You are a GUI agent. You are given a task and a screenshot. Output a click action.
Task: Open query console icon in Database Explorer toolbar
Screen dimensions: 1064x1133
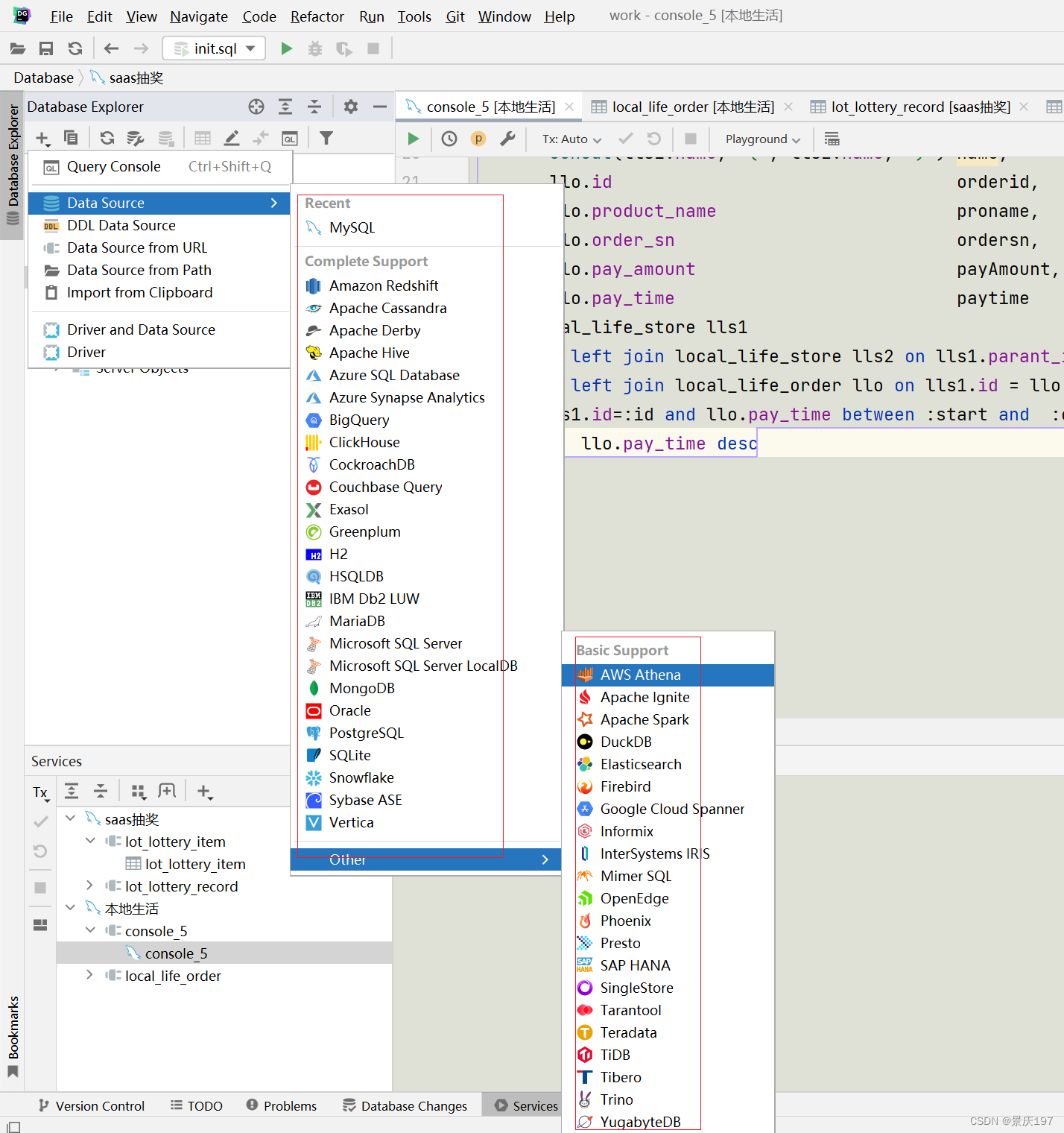click(290, 138)
